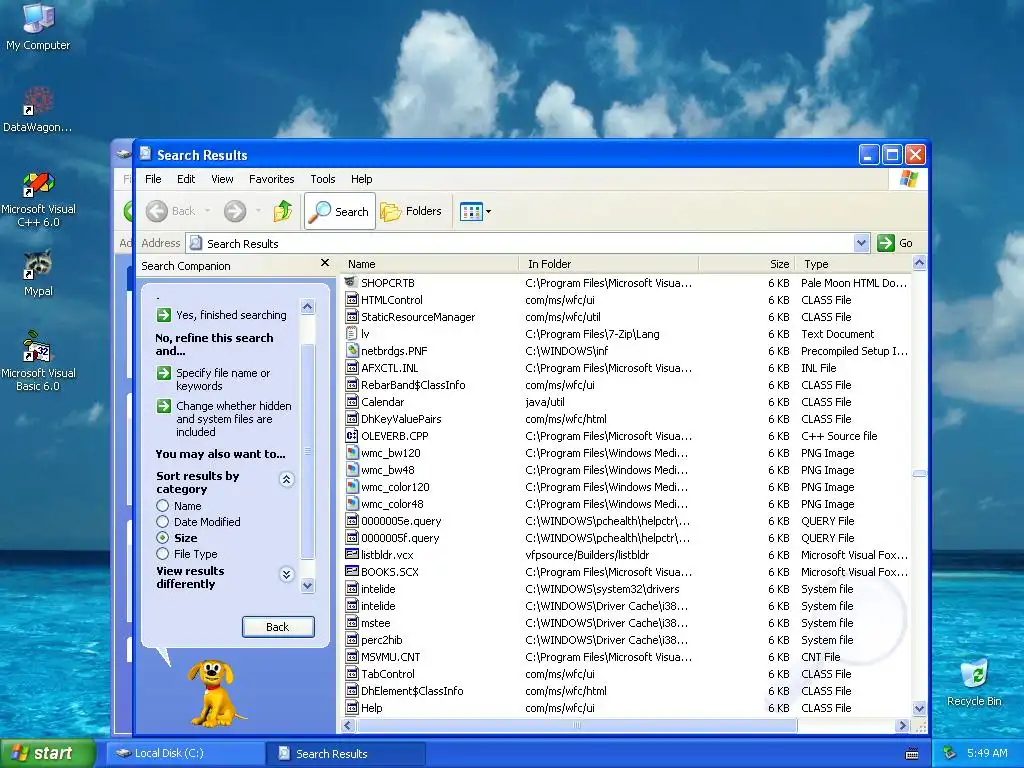Toggle the Folders toolbar button
This screenshot has width=1024, height=768.
click(411, 211)
